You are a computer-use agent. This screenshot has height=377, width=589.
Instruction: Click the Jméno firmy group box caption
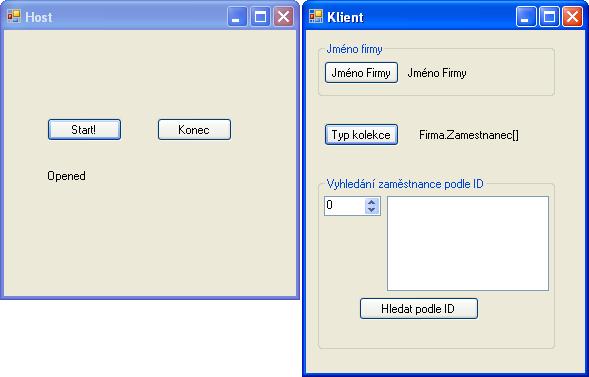pyautogui.click(x=354, y=49)
